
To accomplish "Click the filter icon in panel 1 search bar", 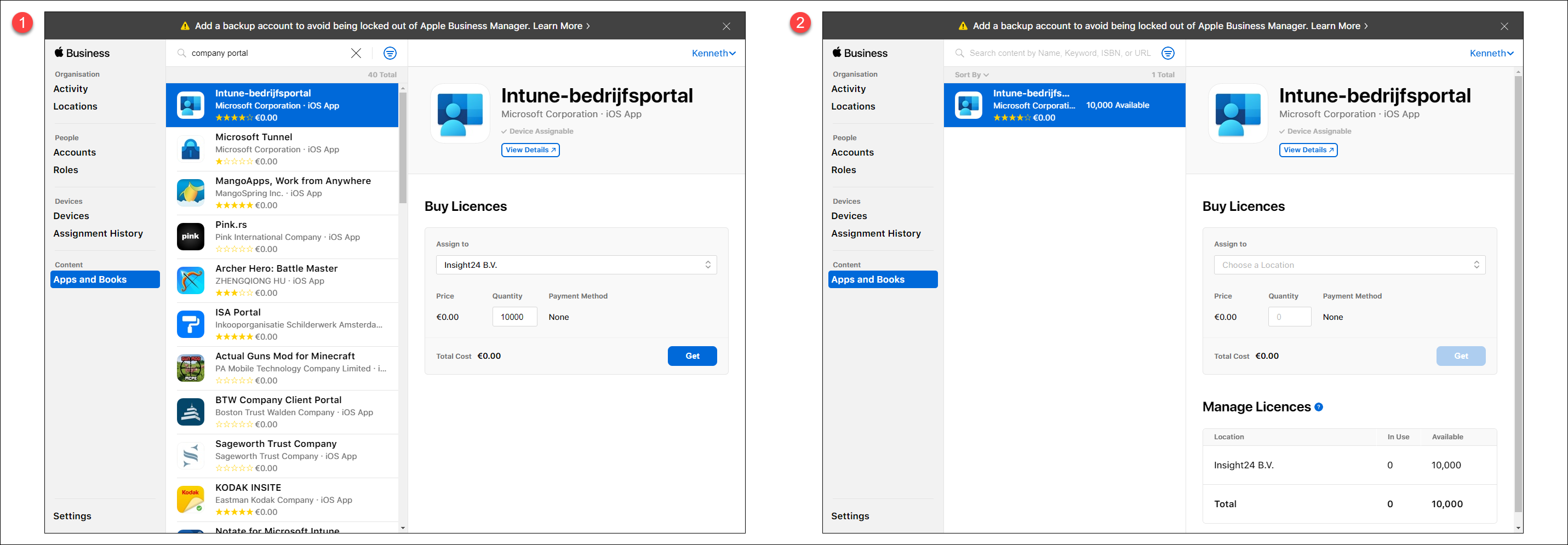I will 390,54.
